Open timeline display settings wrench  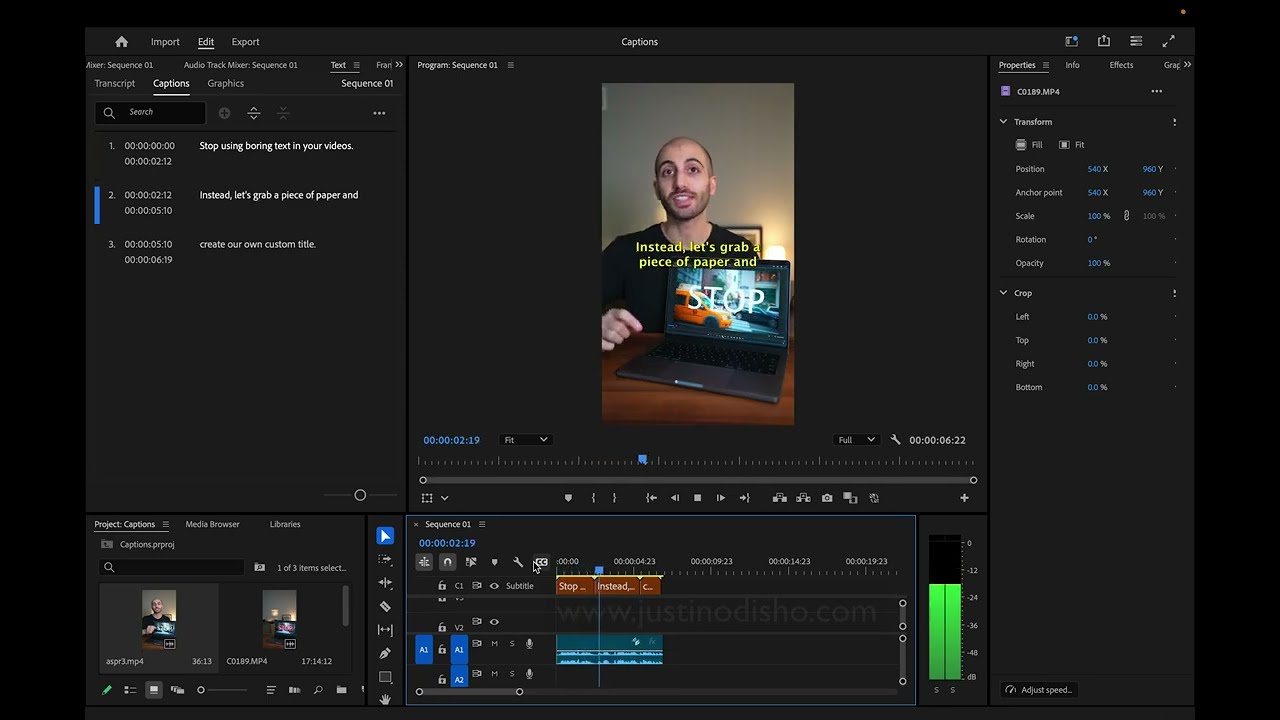518,562
